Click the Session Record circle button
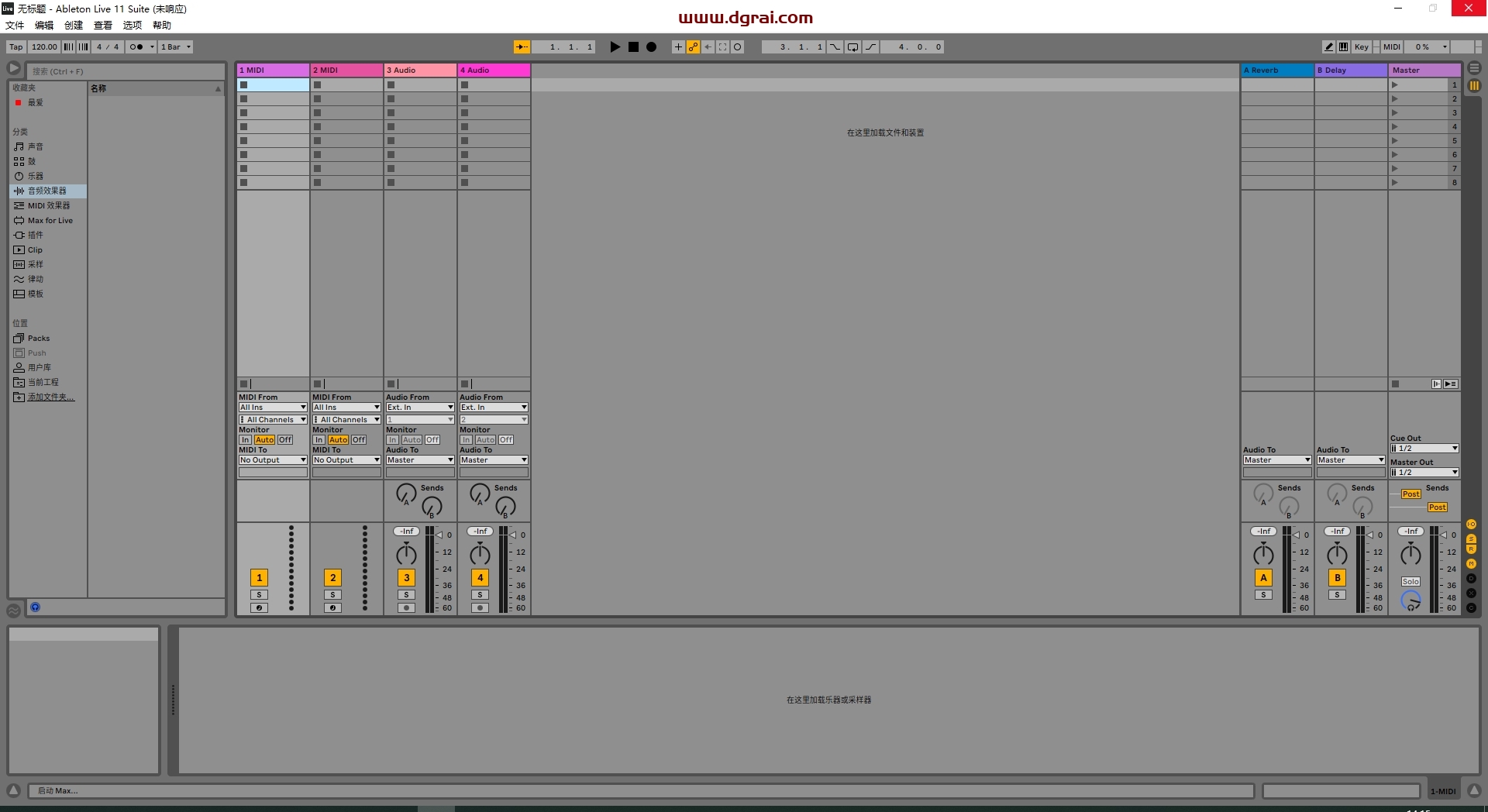Image resolution: width=1488 pixels, height=812 pixels. point(737,46)
